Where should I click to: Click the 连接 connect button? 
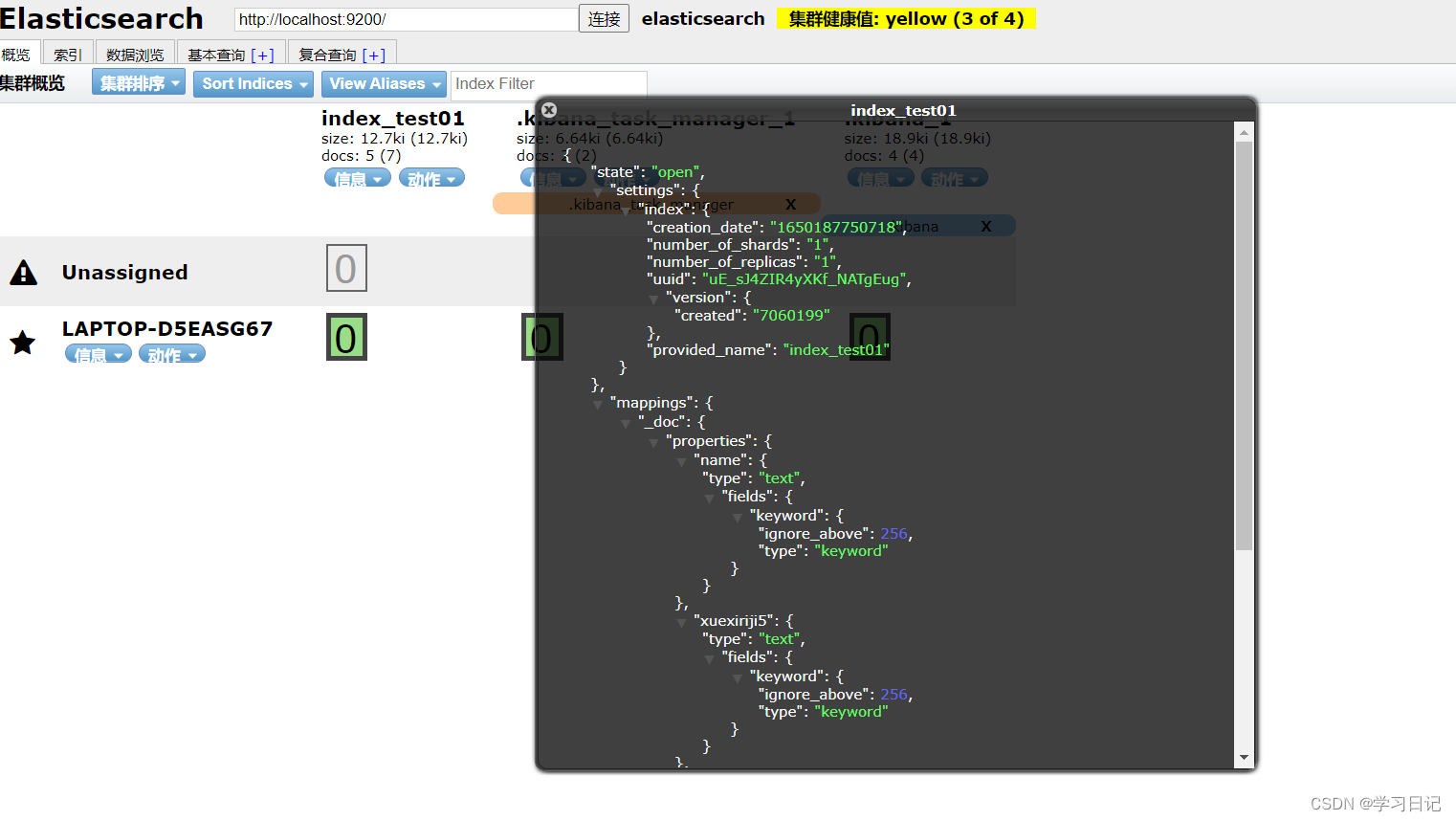(604, 19)
